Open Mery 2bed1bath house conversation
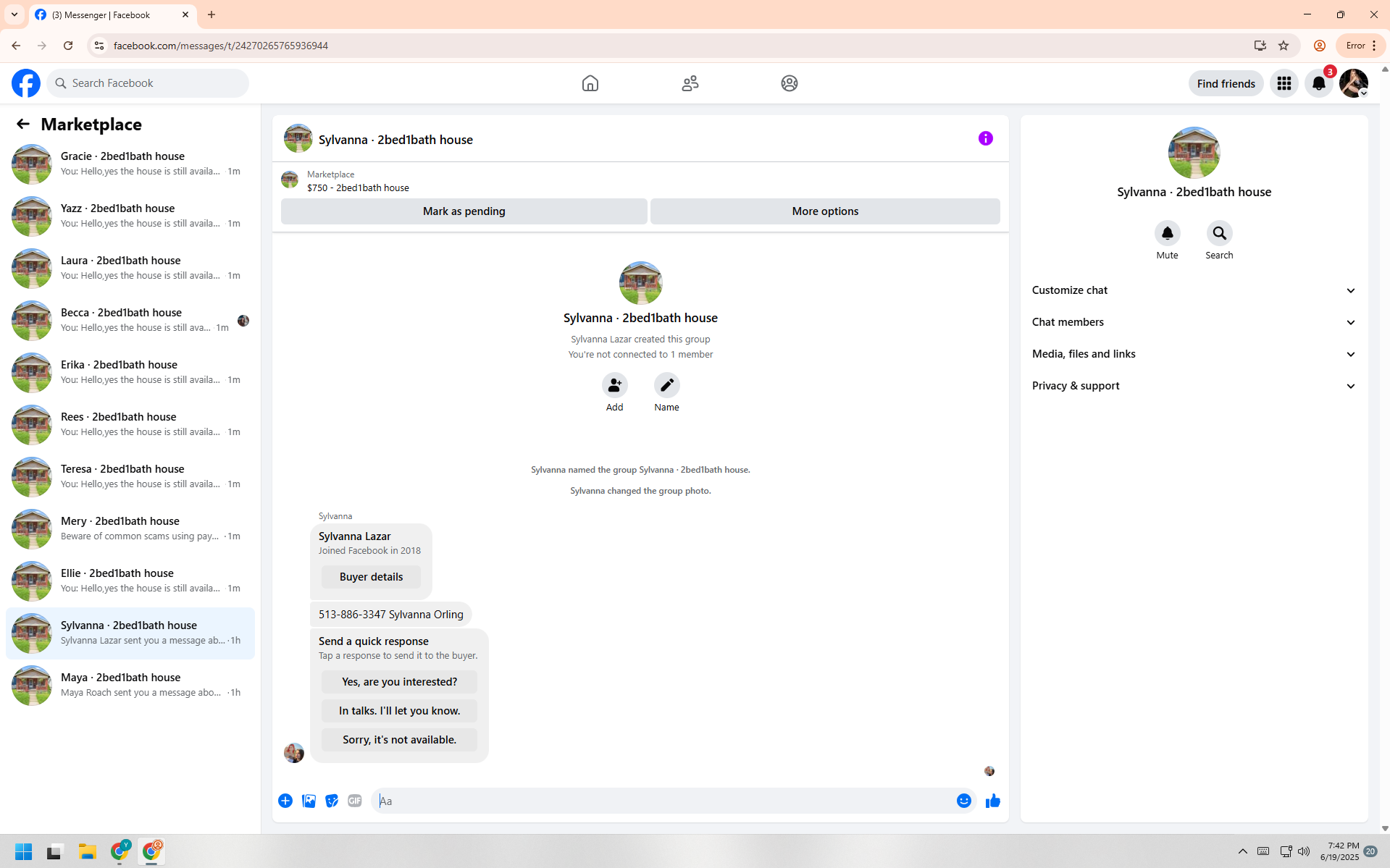This screenshot has width=1390, height=868. tap(130, 528)
